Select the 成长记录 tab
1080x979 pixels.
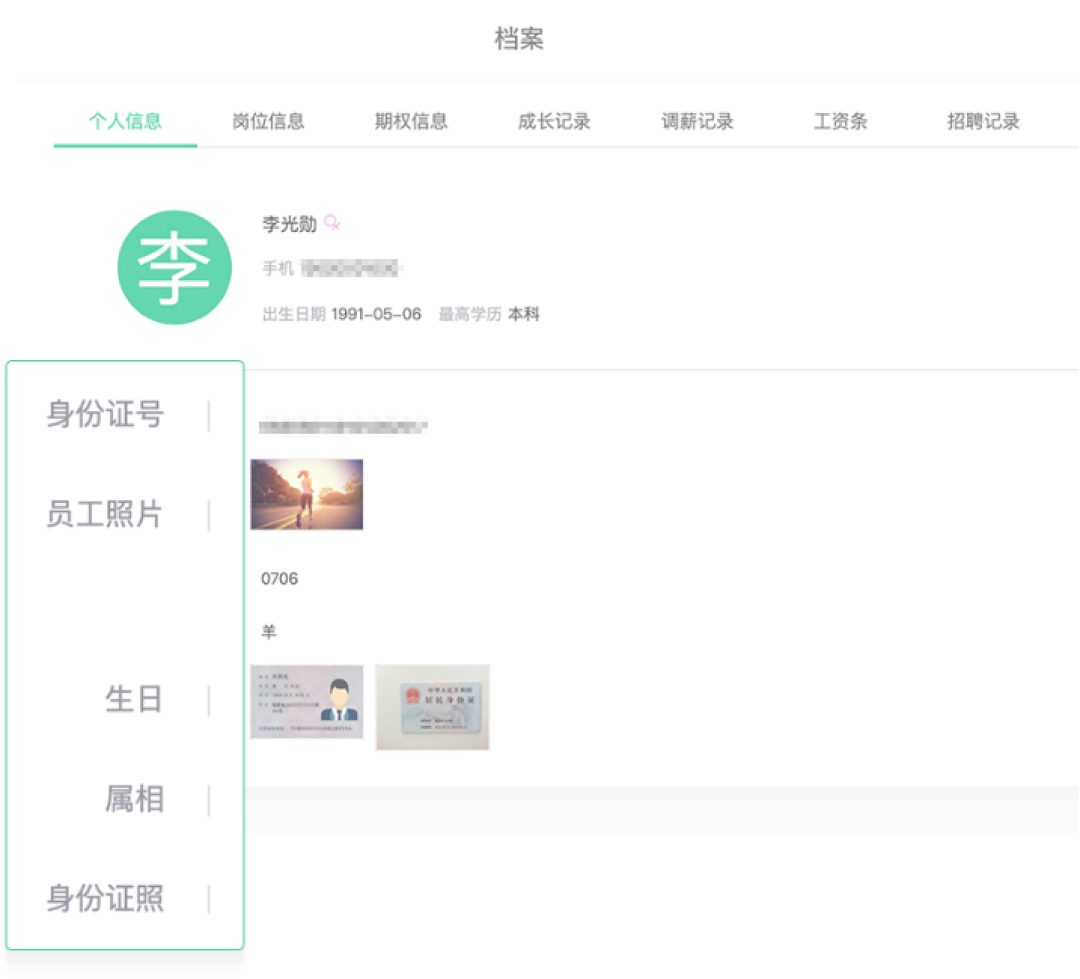[554, 122]
